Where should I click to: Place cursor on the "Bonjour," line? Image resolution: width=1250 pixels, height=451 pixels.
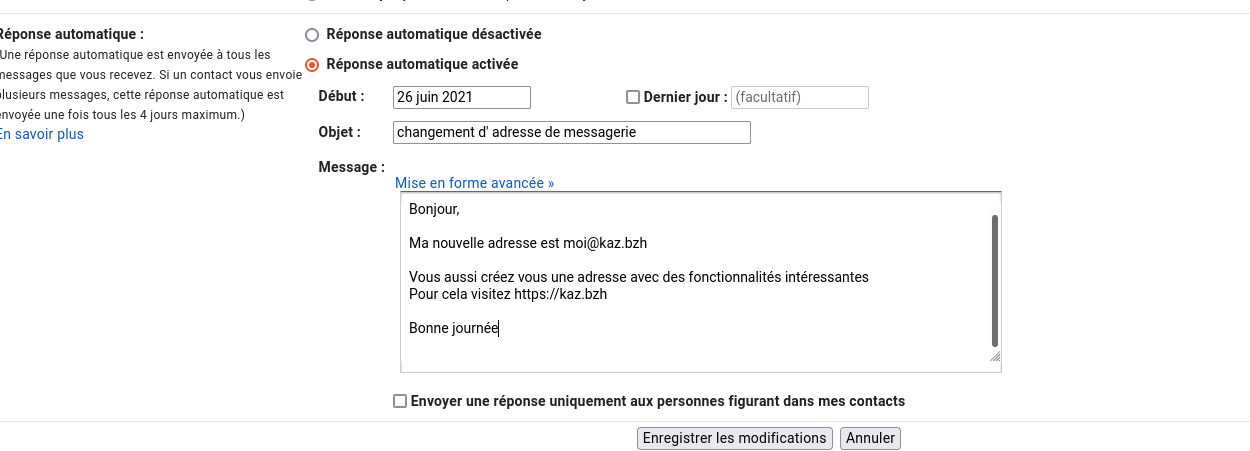pyautogui.click(x=434, y=210)
